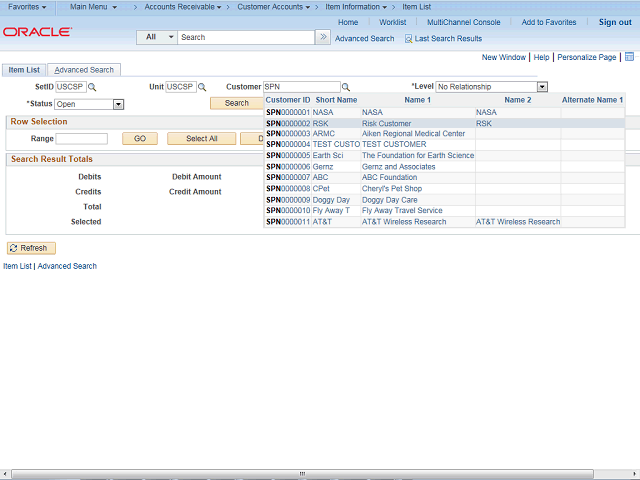This screenshot has width=640, height=480.
Task: Expand the Item Information breadcrumb menu
Action: point(356,7)
